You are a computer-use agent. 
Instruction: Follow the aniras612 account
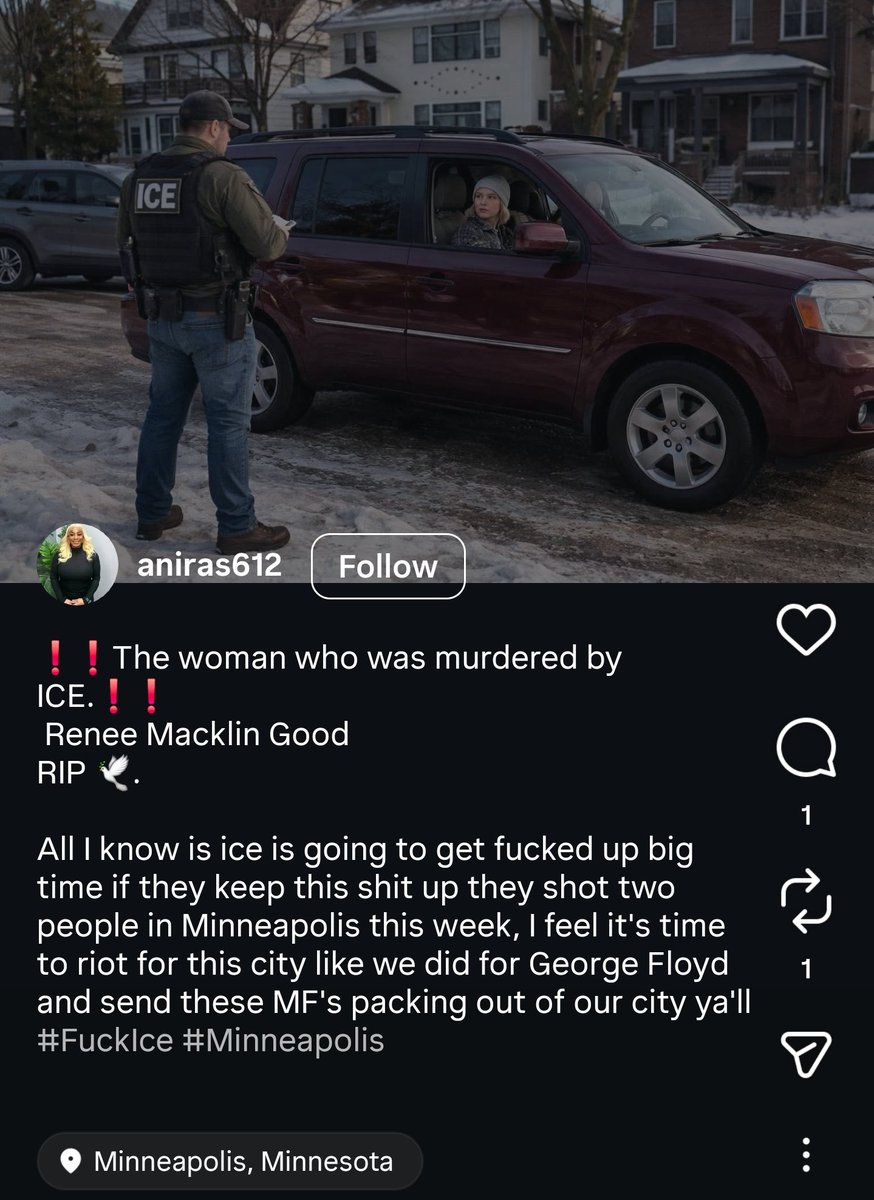point(388,566)
